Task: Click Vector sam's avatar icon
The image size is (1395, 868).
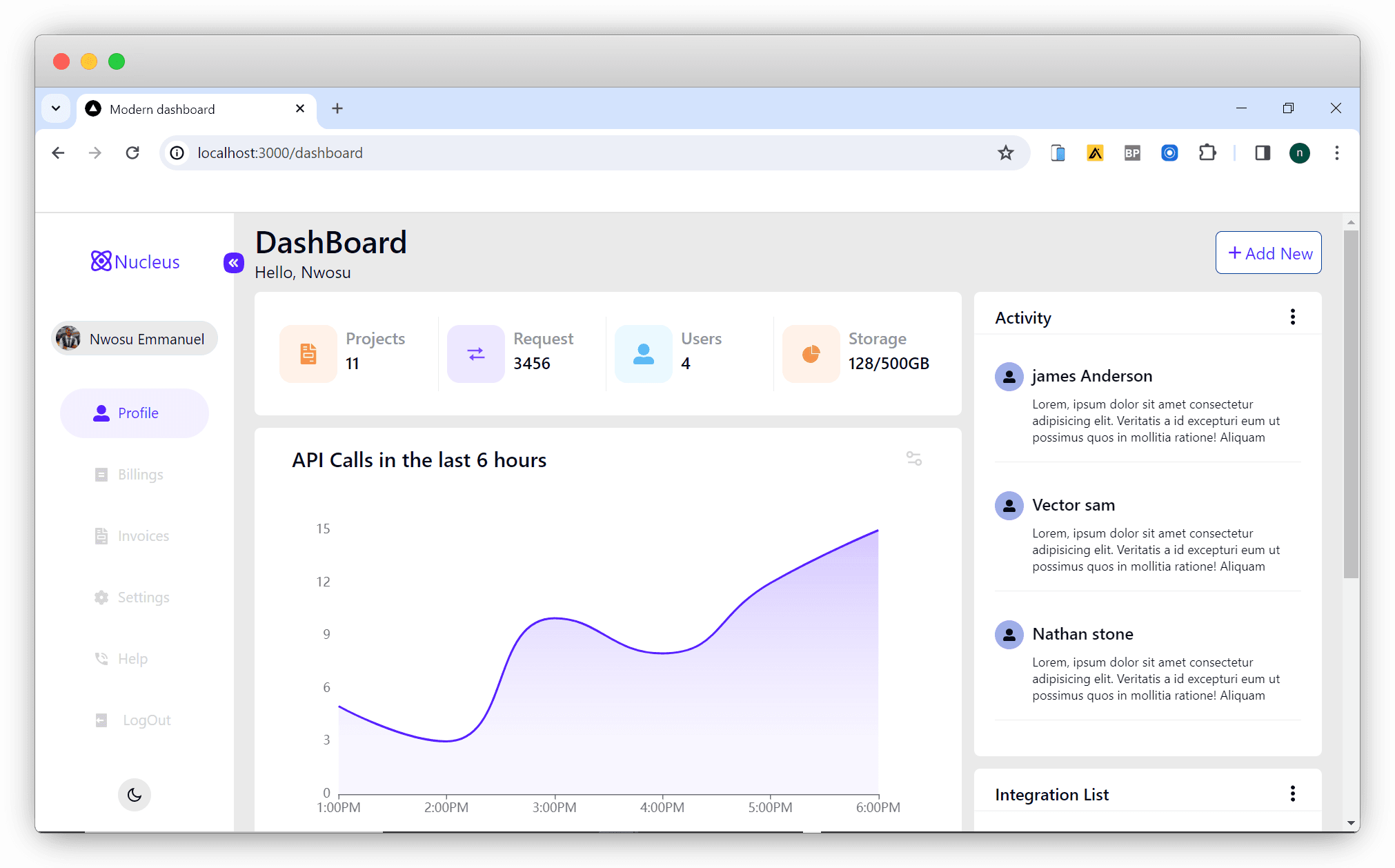Action: (1009, 506)
